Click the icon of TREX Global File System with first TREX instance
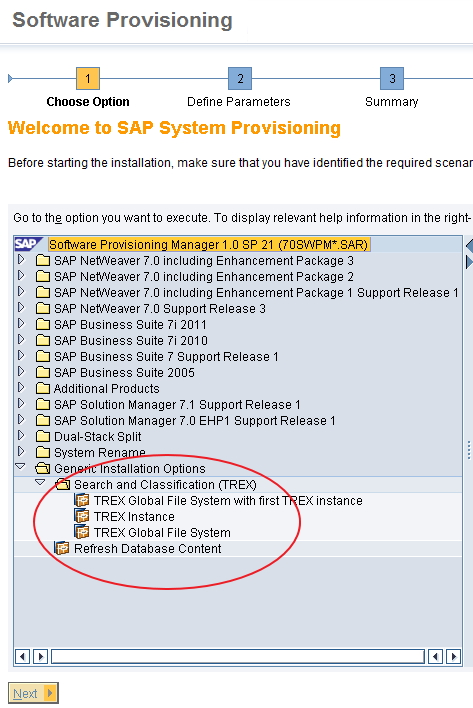This screenshot has width=473, height=708. pyautogui.click(x=82, y=500)
